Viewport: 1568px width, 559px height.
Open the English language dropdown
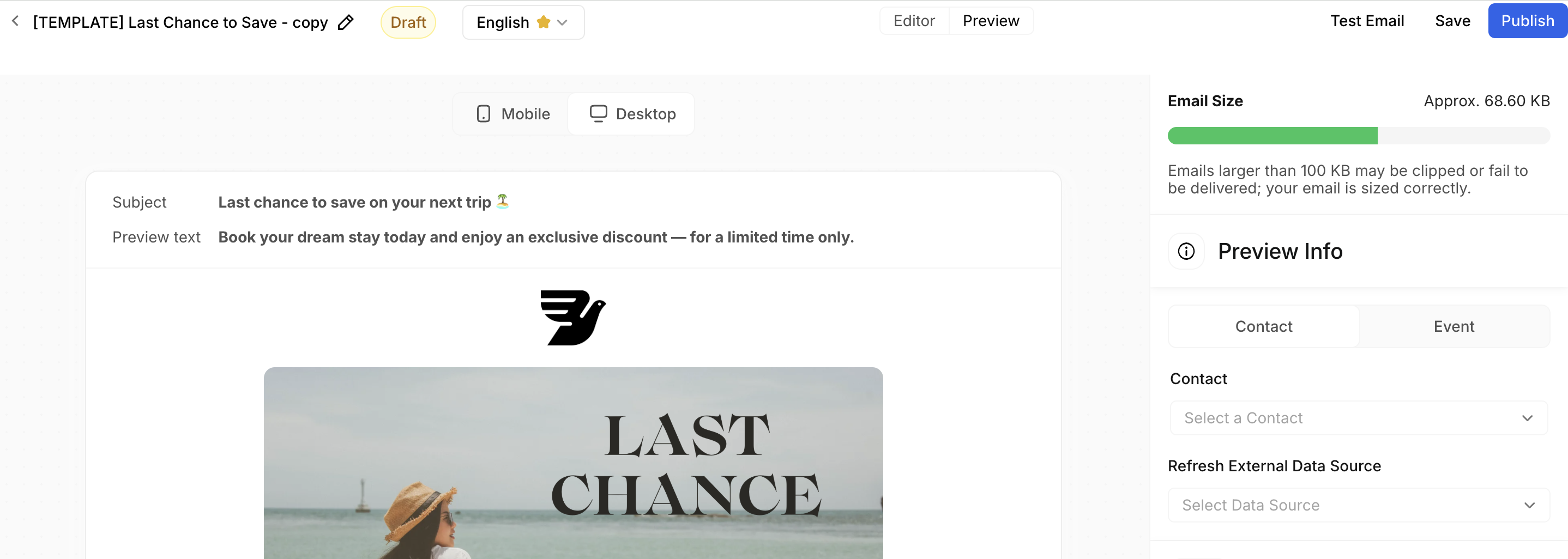[523, 22]
